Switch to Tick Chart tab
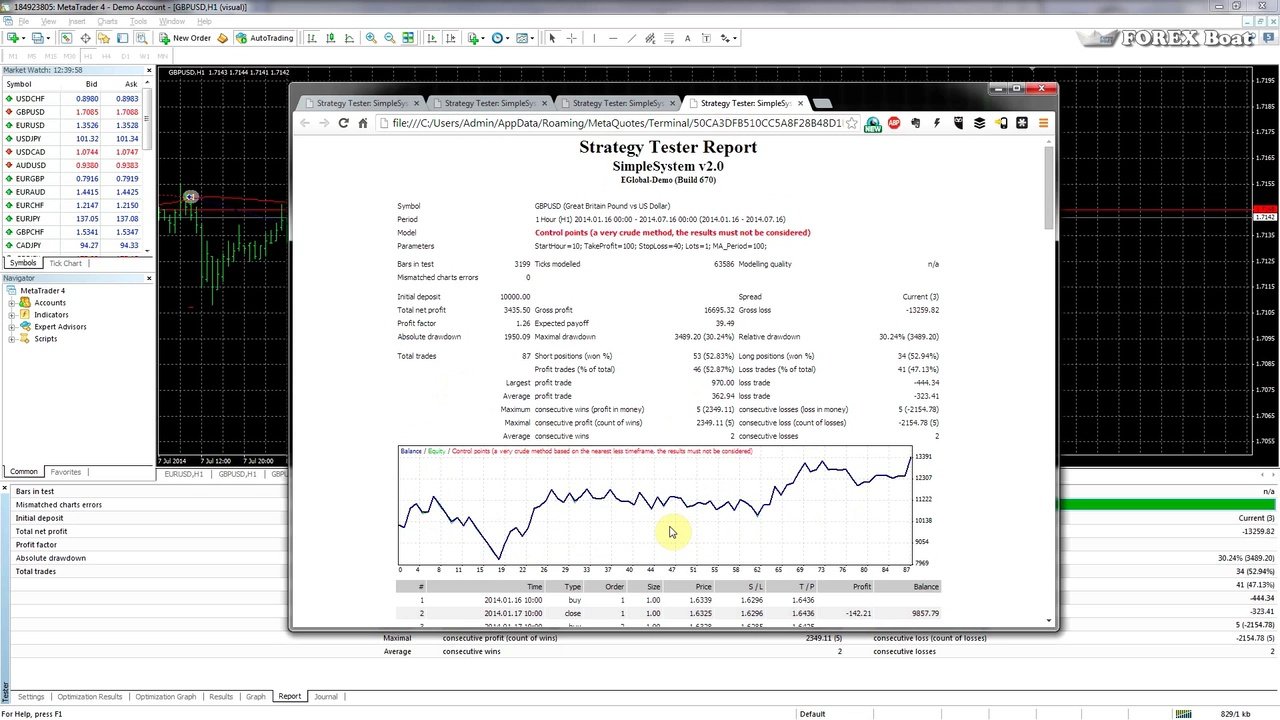The height and width of the screenshot is (720, 1280). [65, 263]
